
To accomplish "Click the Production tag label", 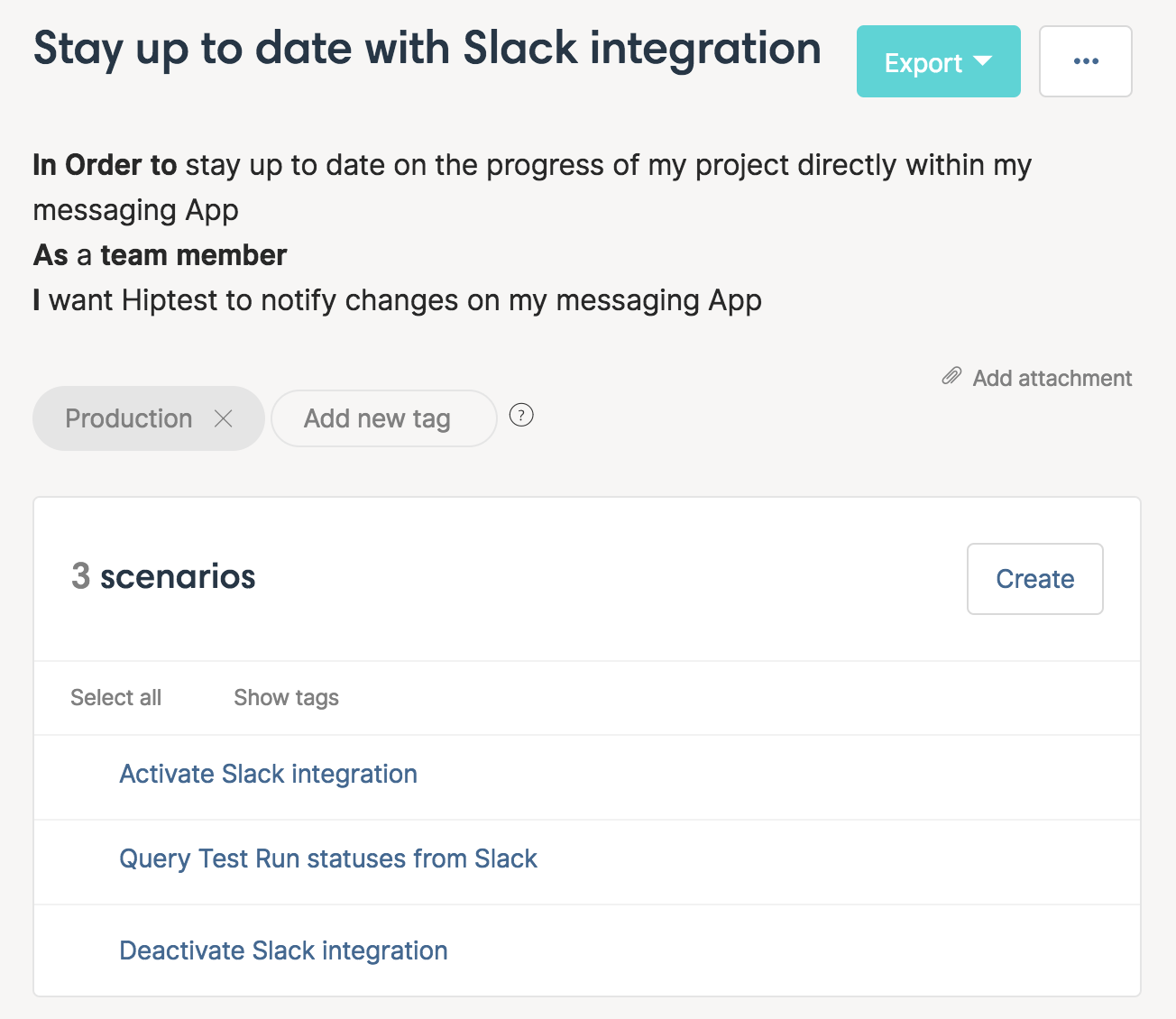I will point(129,418).
